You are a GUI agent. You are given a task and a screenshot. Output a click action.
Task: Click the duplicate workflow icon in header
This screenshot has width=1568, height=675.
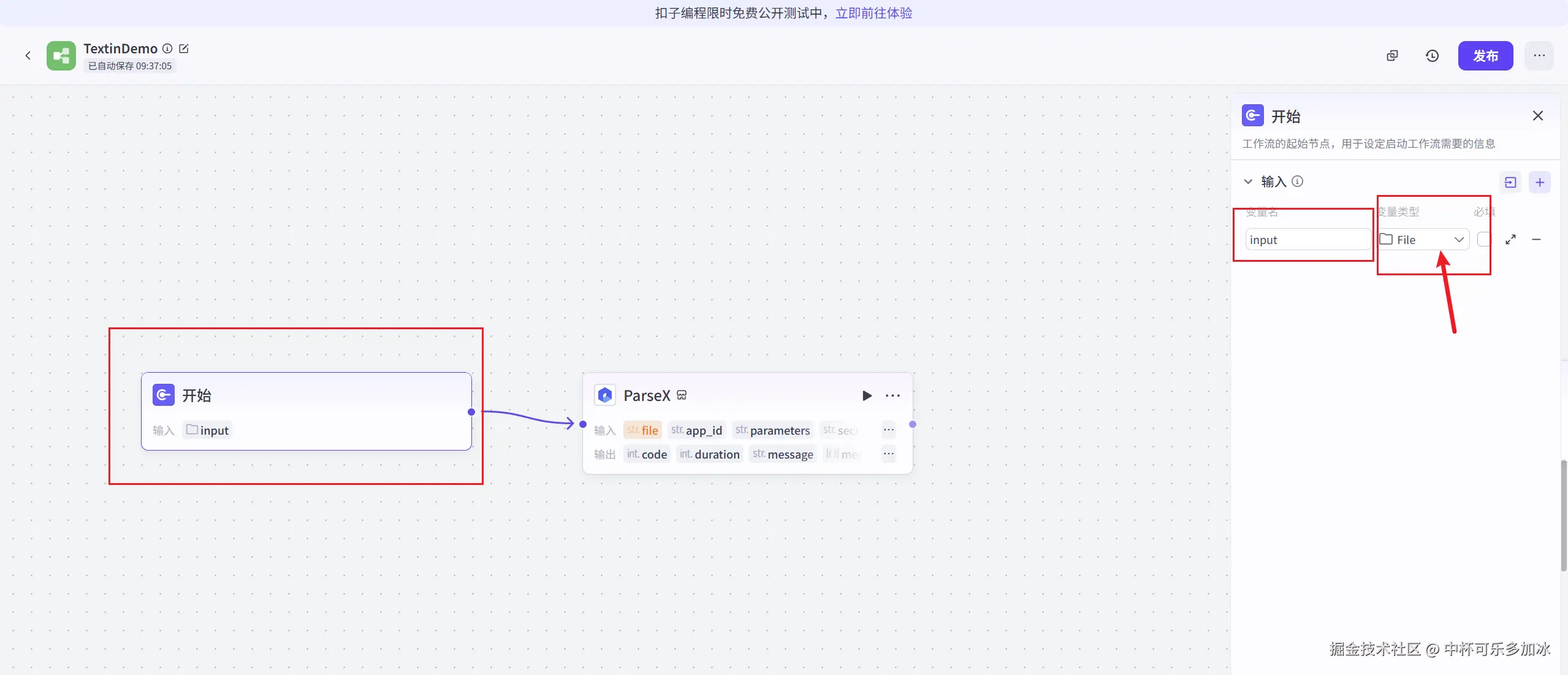(x=1392, y=56)
